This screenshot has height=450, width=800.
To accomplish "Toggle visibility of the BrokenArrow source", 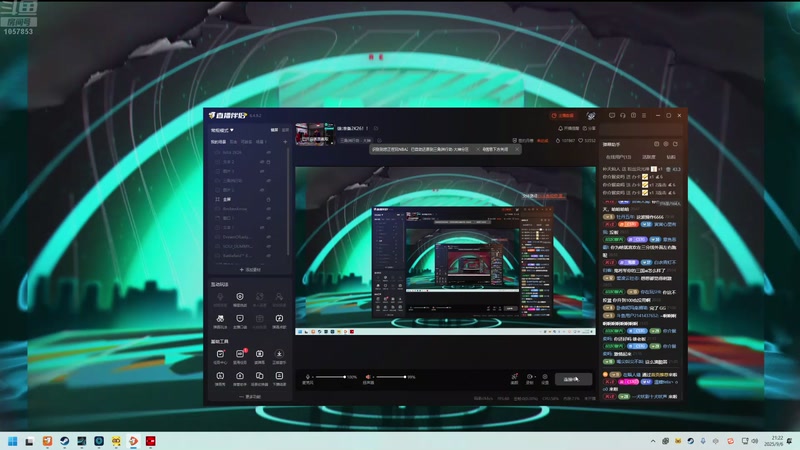I will (268, 209).
